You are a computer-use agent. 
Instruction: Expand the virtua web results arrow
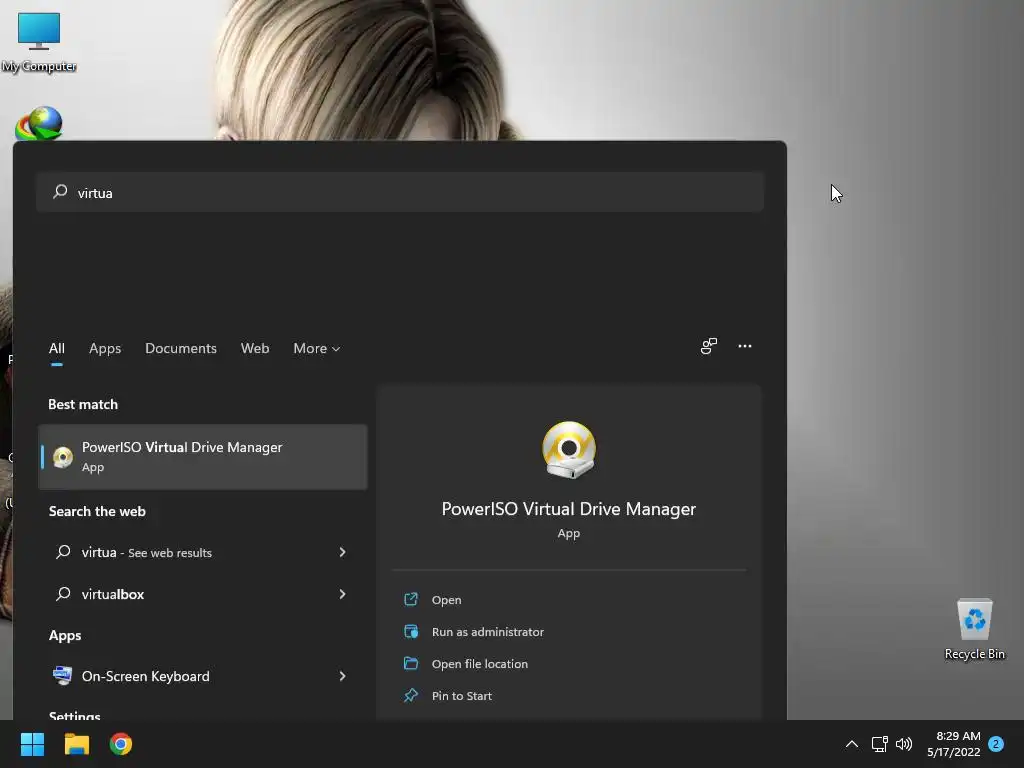coord(342,552)
